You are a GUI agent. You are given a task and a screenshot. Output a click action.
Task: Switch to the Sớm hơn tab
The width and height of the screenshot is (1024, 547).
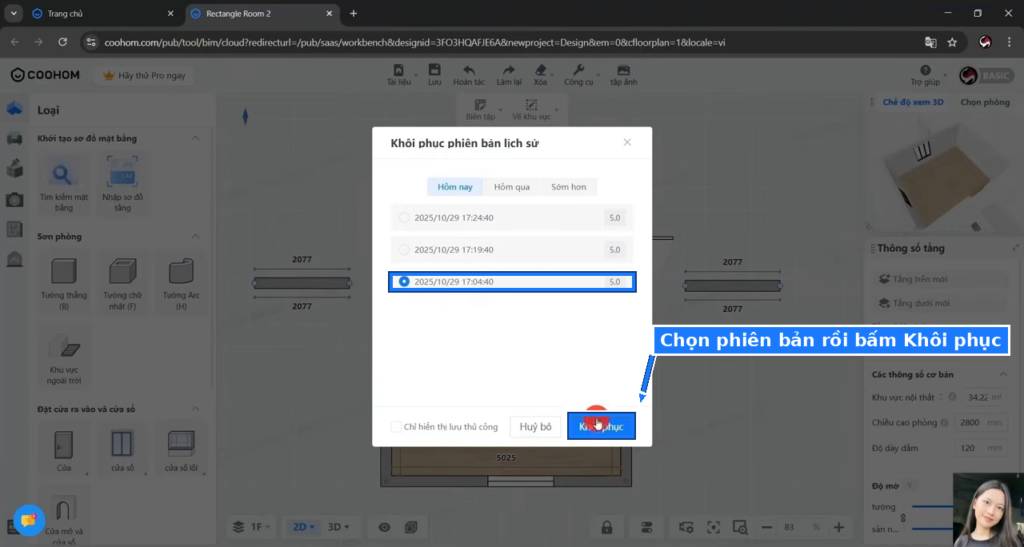[x=568, y=187]
